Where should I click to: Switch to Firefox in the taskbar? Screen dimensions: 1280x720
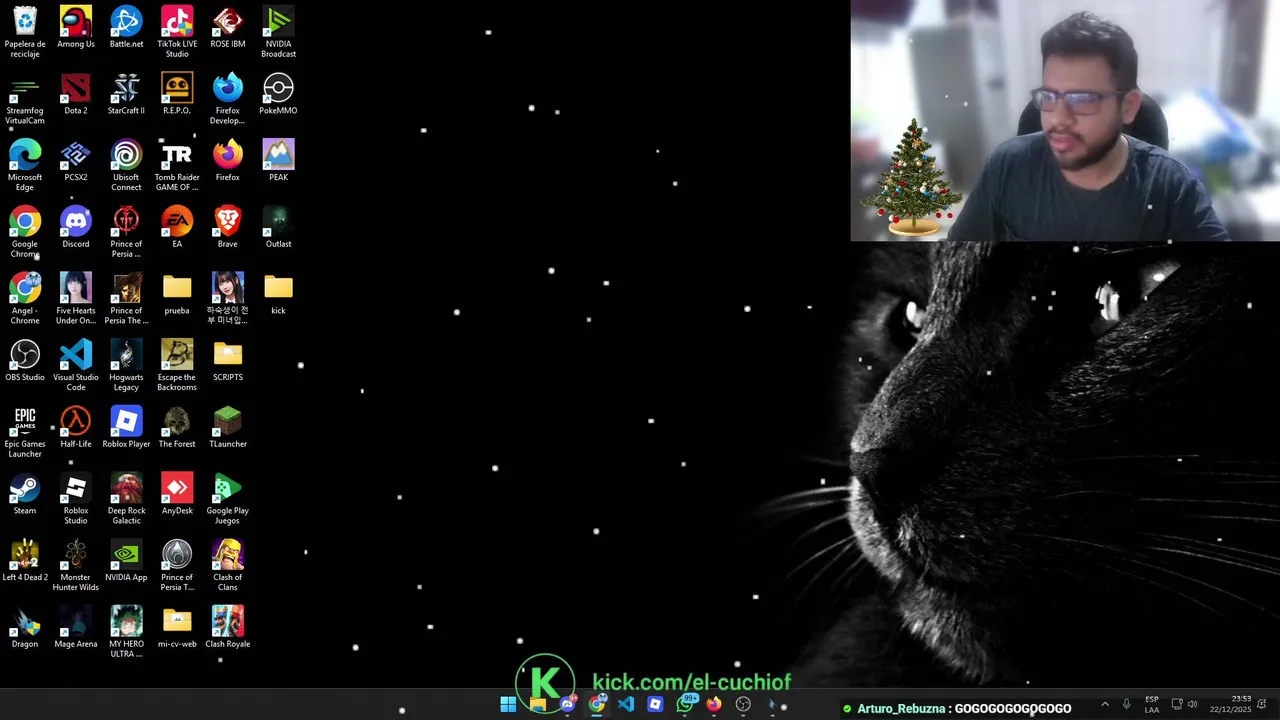(714, 705)
